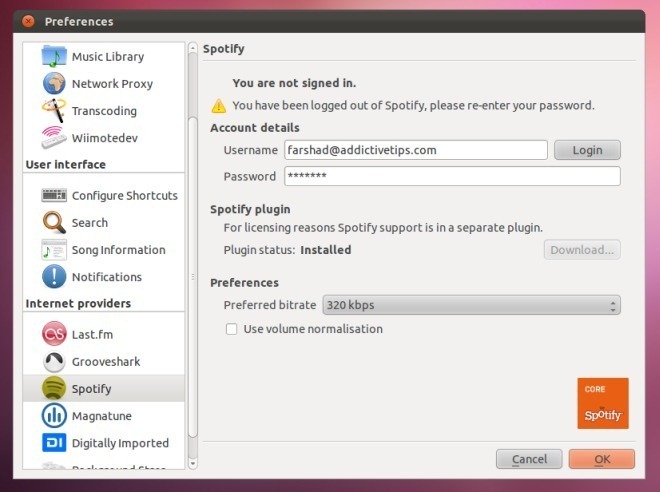This screenshot has height=492, width=660.
Task: Confirm settings with OK button
Action: click(x=602, y=459)
